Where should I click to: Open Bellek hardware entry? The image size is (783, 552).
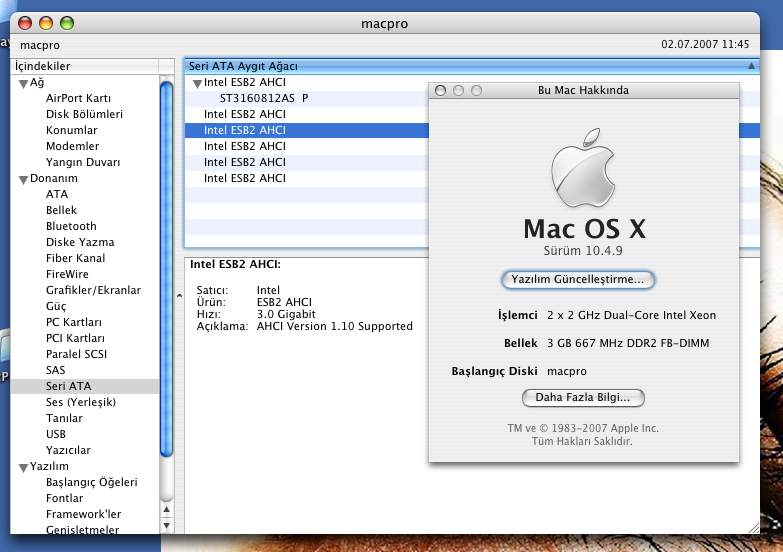61,210
